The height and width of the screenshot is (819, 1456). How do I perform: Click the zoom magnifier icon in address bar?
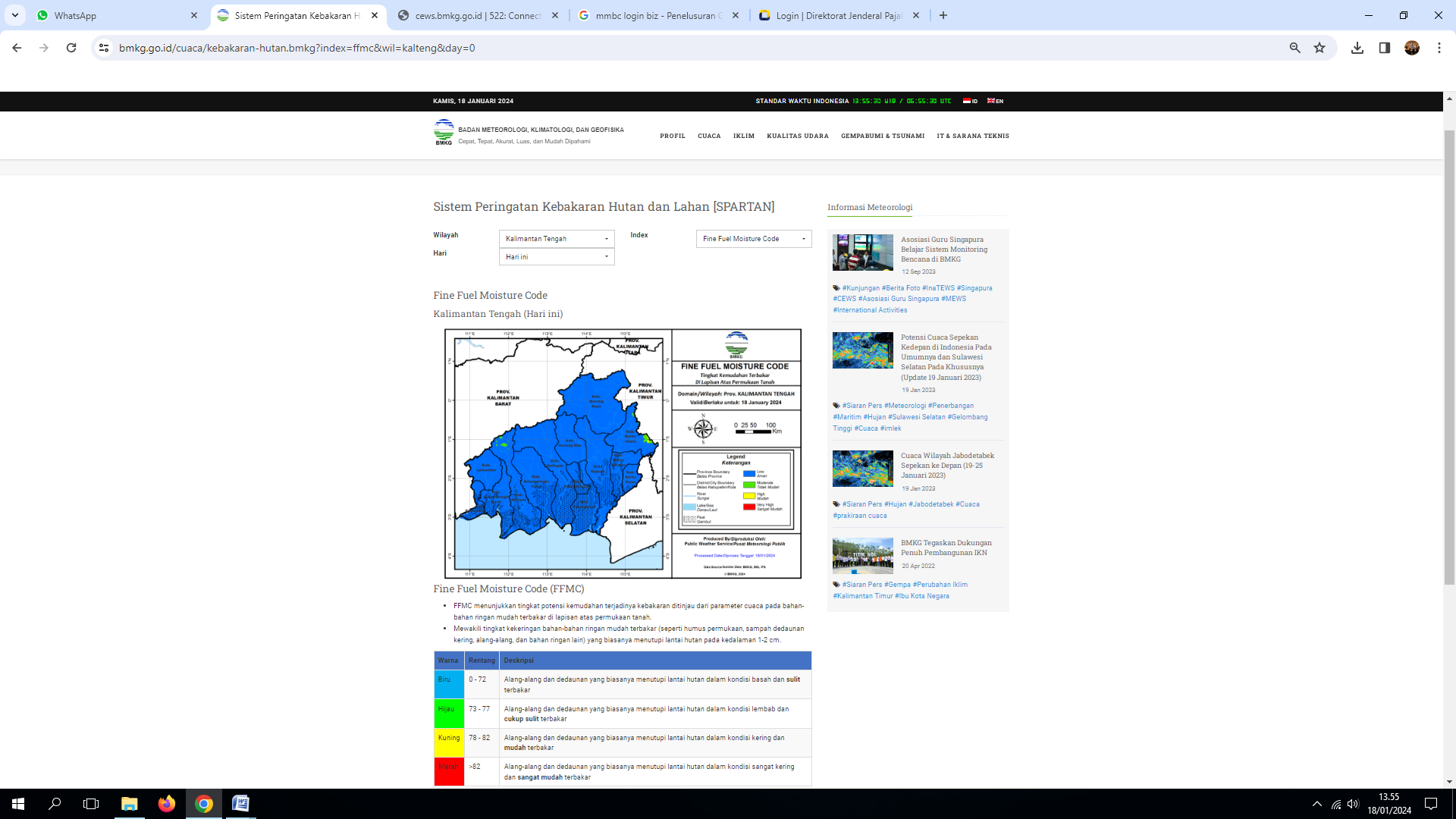[1295, 48]
